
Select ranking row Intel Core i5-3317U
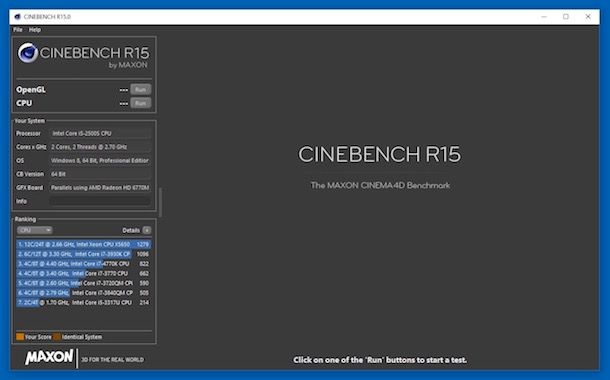coord(84,303)
